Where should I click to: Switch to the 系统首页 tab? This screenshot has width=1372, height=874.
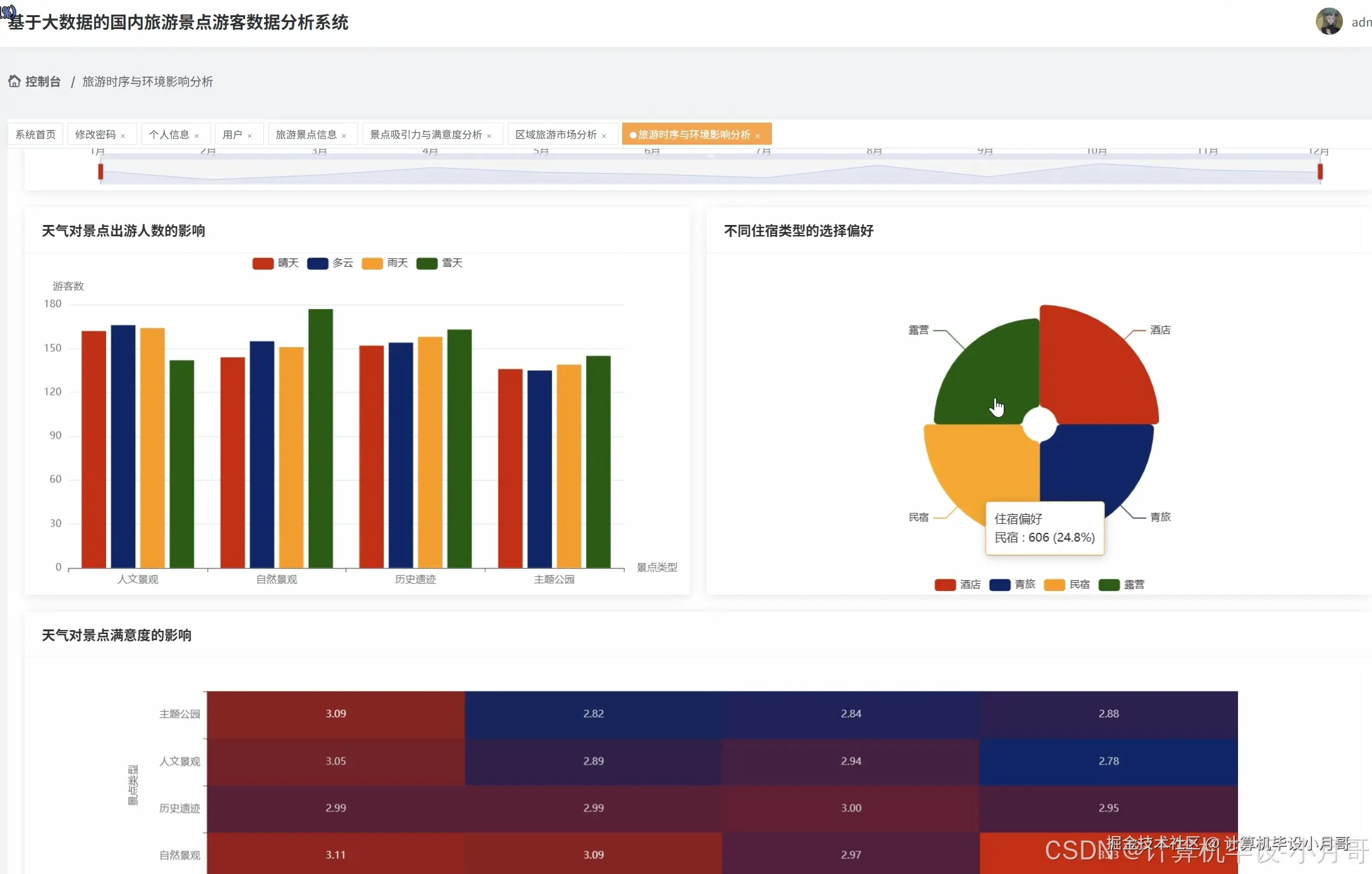(35, 135)
